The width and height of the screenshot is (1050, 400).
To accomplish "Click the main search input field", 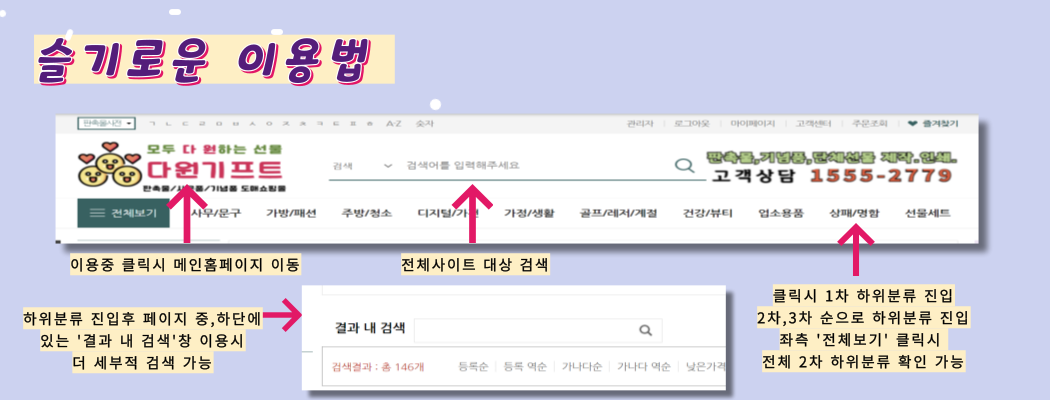I will coord(536,165).
